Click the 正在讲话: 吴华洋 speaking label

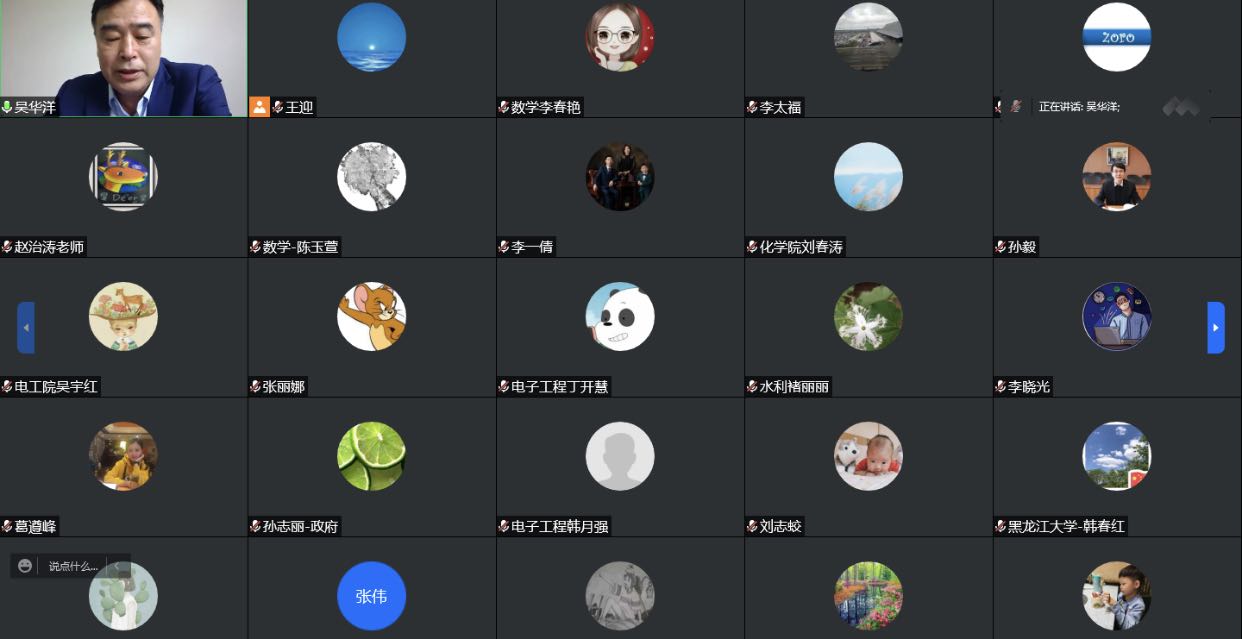pos(1079,106)
